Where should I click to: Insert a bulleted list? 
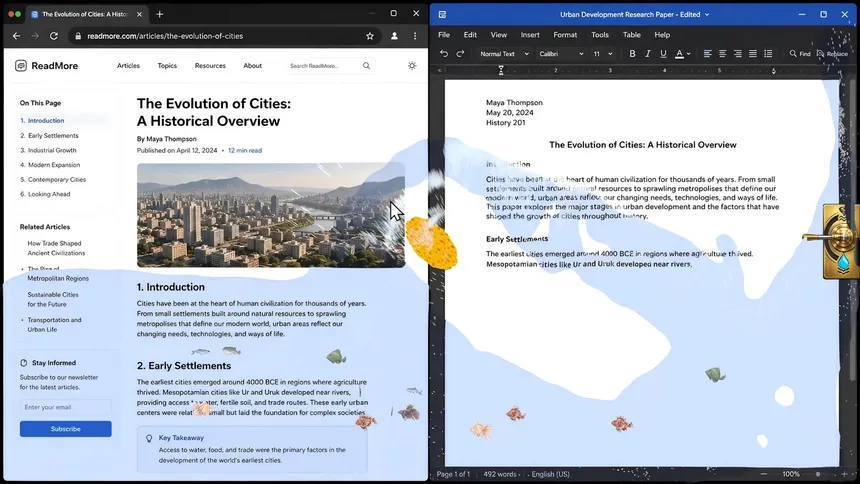point(768,54)
